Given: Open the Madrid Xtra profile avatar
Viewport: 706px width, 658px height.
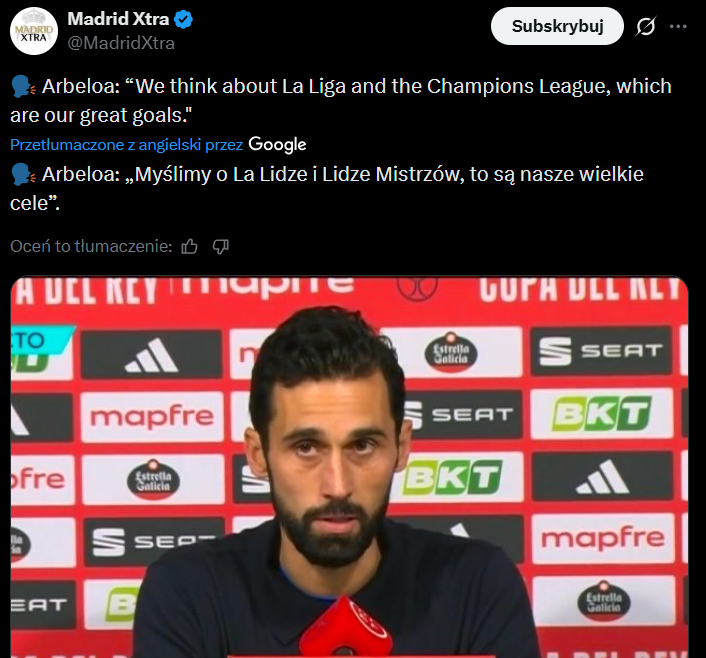Looking at the screenshot, I should (x=34, y=31).
